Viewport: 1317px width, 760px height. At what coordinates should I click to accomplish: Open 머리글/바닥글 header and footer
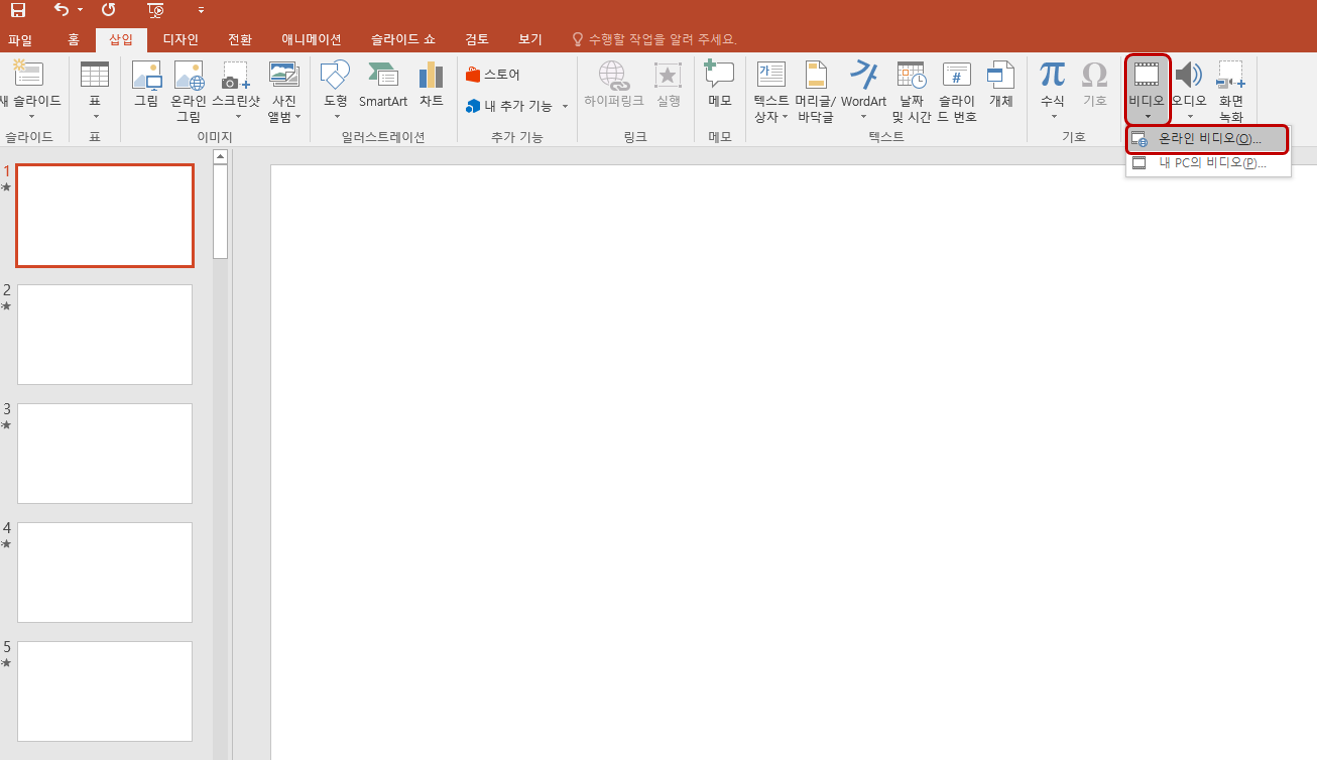point(816,91)
